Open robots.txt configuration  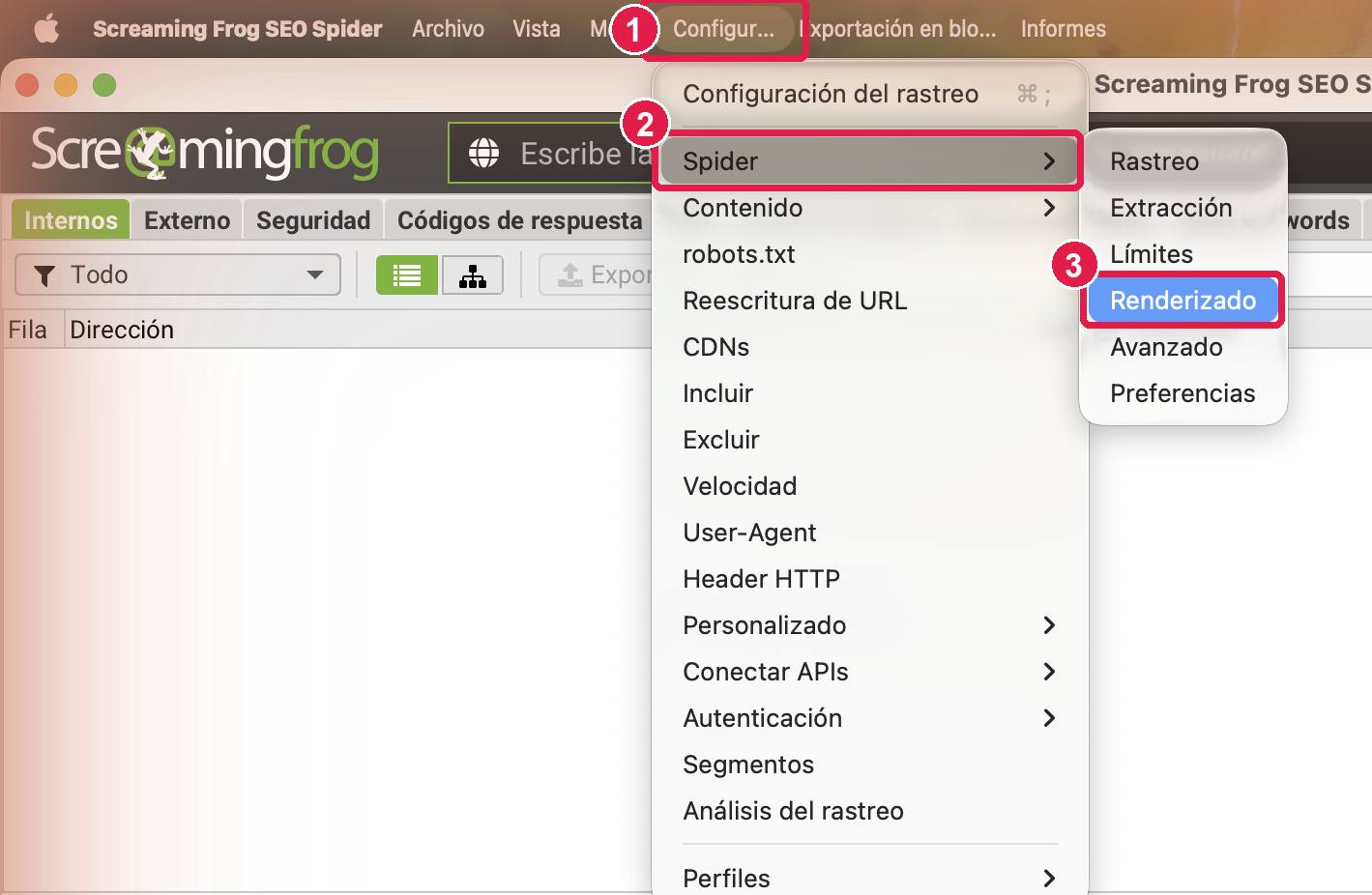pos(869,254)
